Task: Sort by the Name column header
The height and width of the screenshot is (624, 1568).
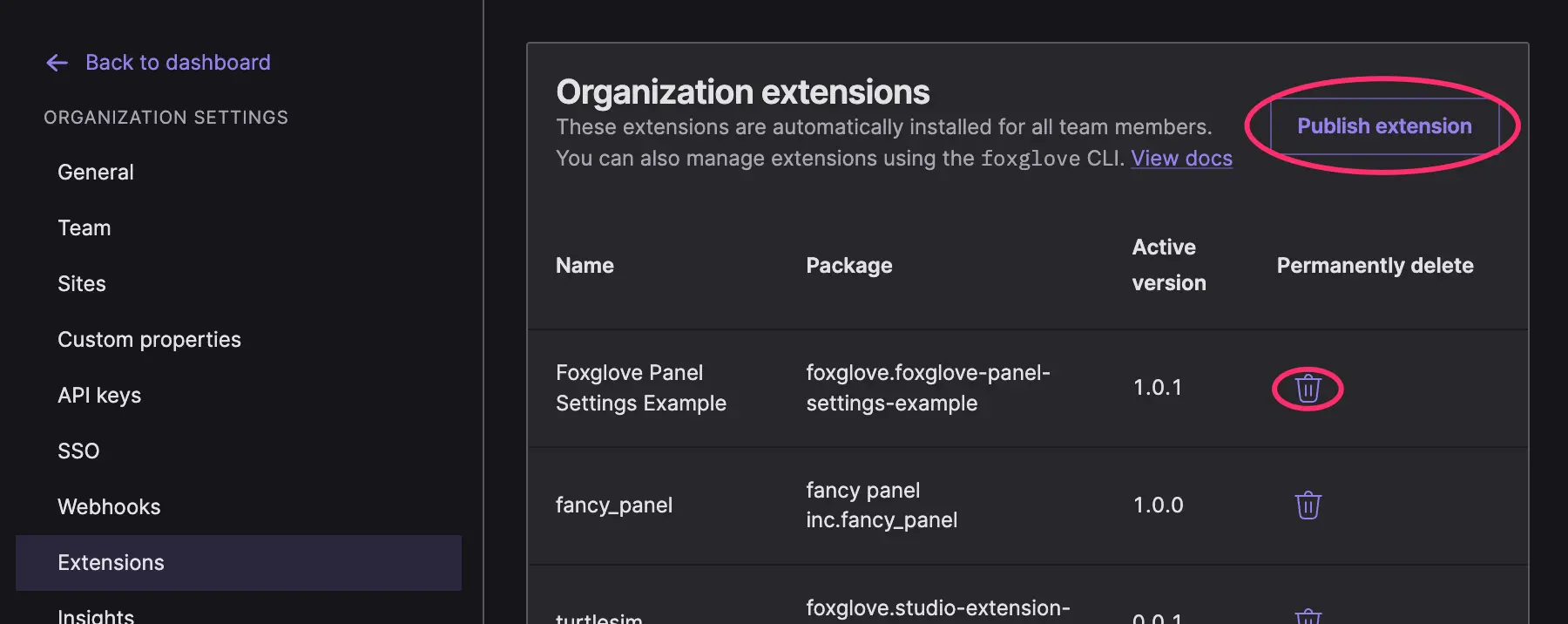Action: tap(585, 265)
